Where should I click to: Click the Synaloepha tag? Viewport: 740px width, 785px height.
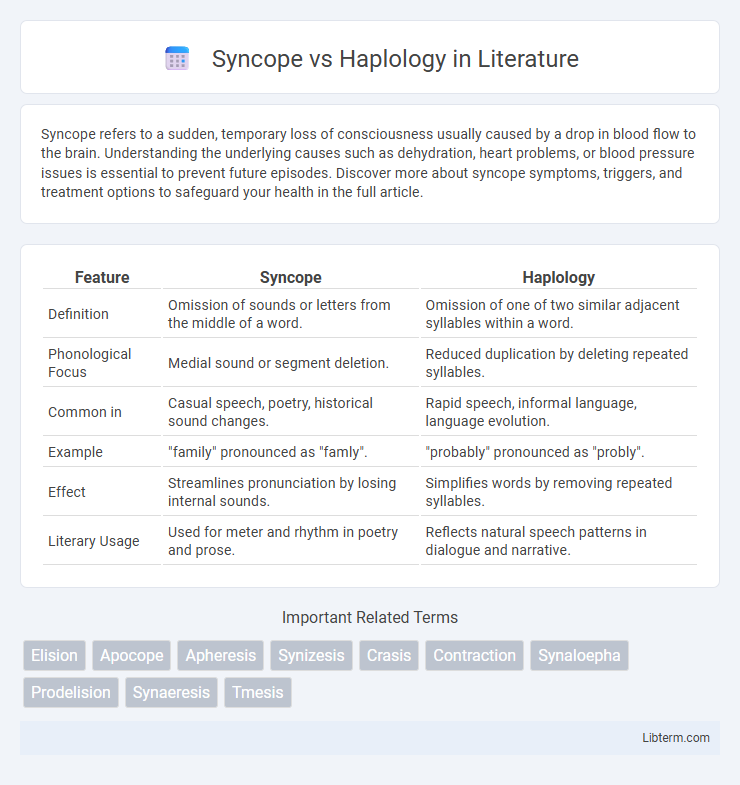click(579, 655)
